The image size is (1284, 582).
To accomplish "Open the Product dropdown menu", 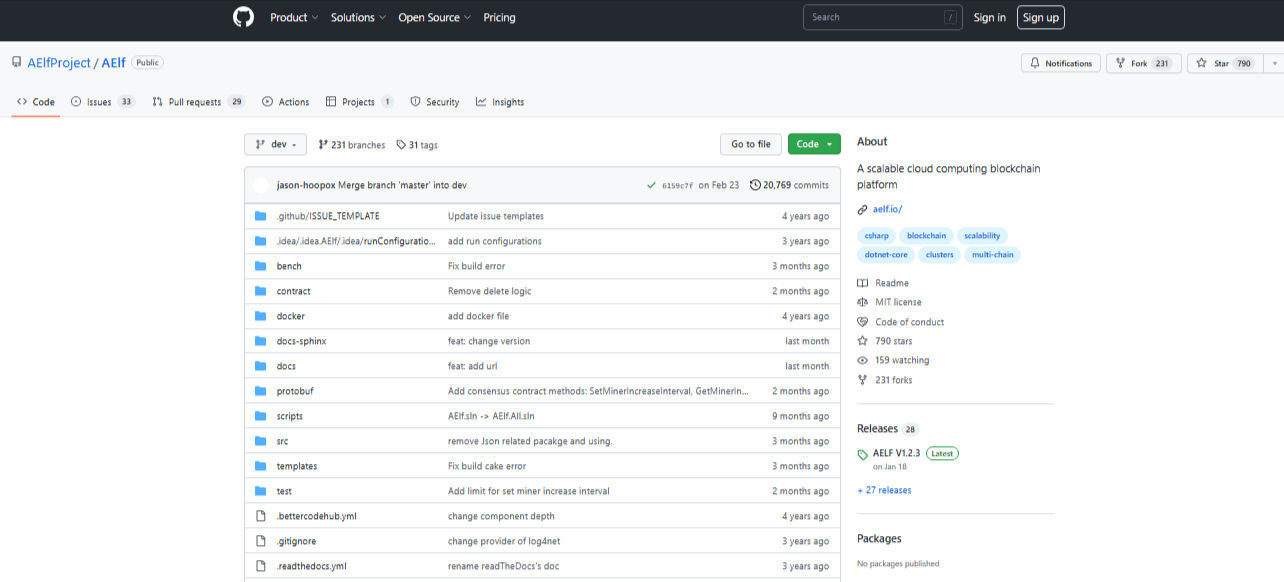I will (294, 17).
